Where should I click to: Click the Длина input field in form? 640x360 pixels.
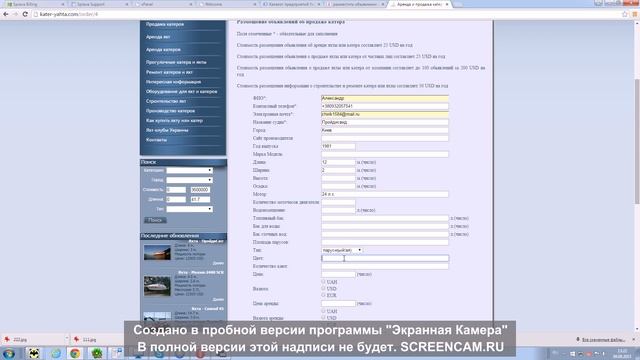coord(338,162)
